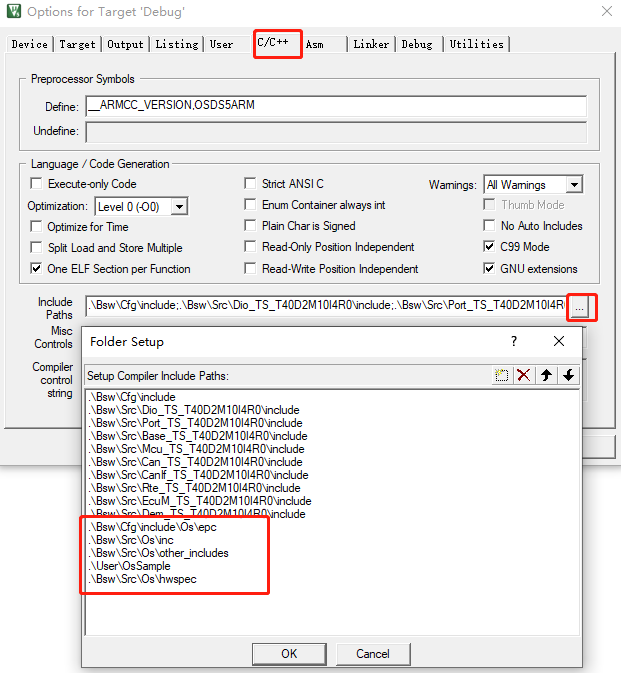Toggle Read-Write Position Independent checkbox

pos(250,268)
